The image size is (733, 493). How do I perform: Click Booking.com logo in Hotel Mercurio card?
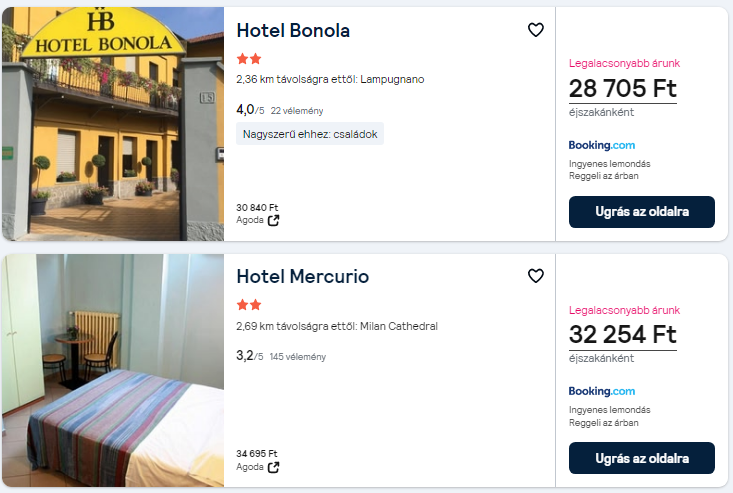coord(601,391)
